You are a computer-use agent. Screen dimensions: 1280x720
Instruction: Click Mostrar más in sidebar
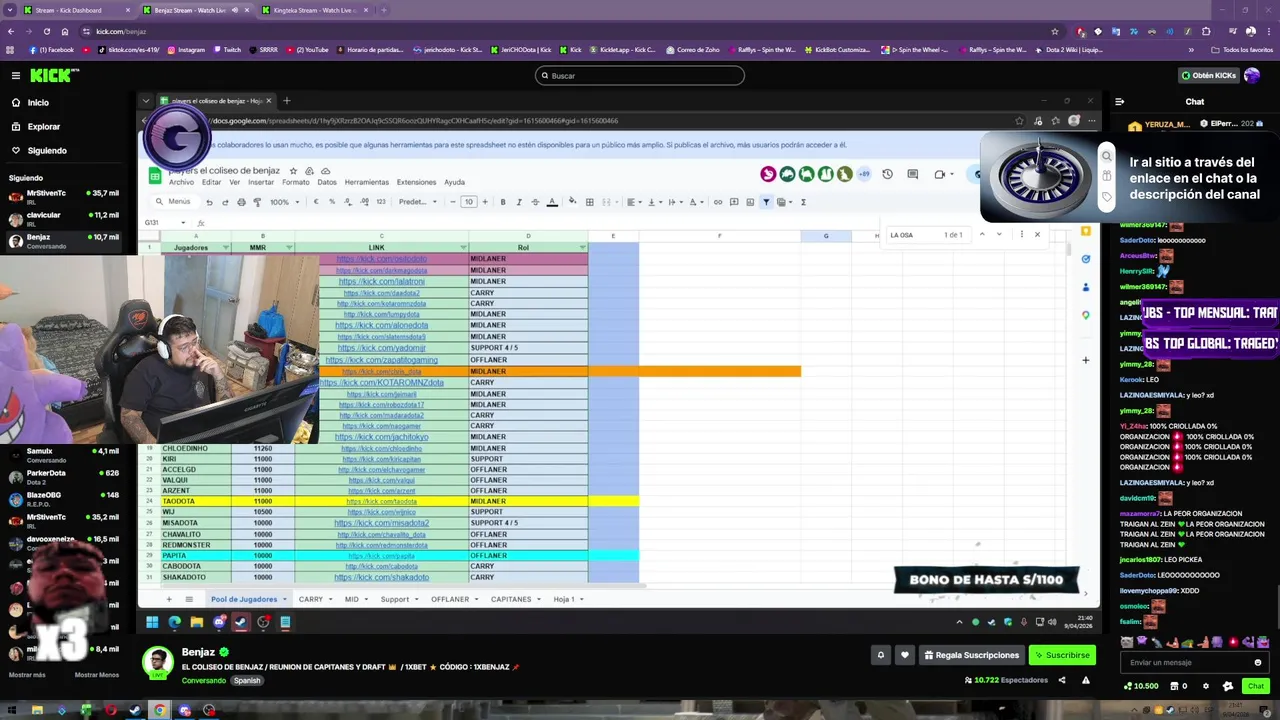(27, 675)
